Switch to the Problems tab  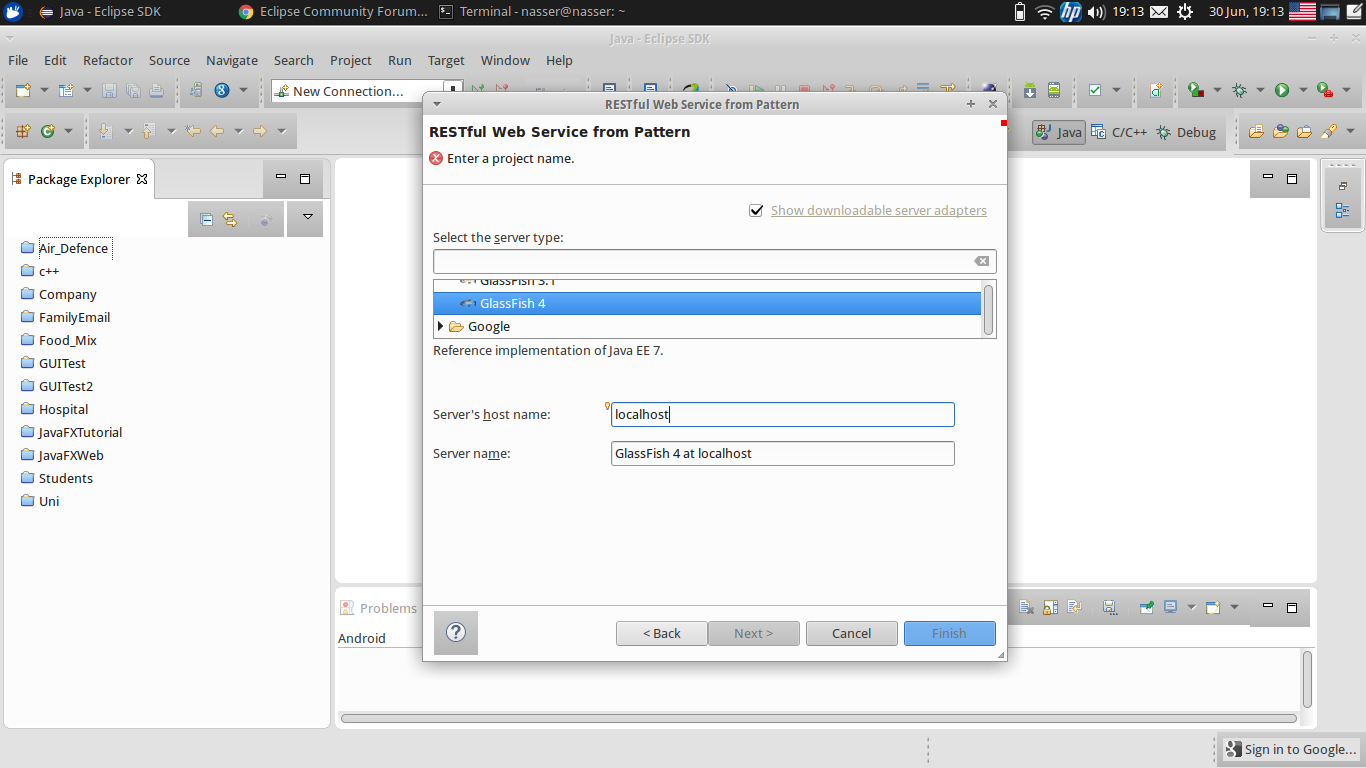click(x=379, y=608)
